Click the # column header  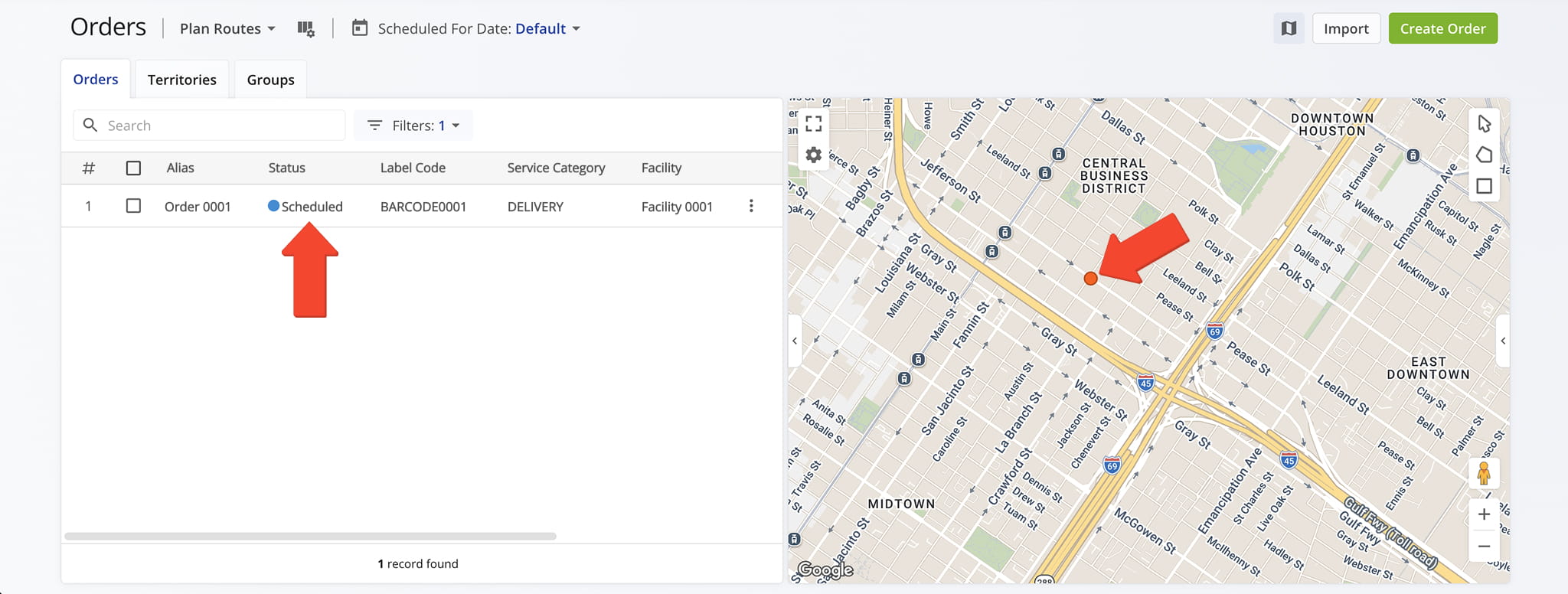(89, 168)
